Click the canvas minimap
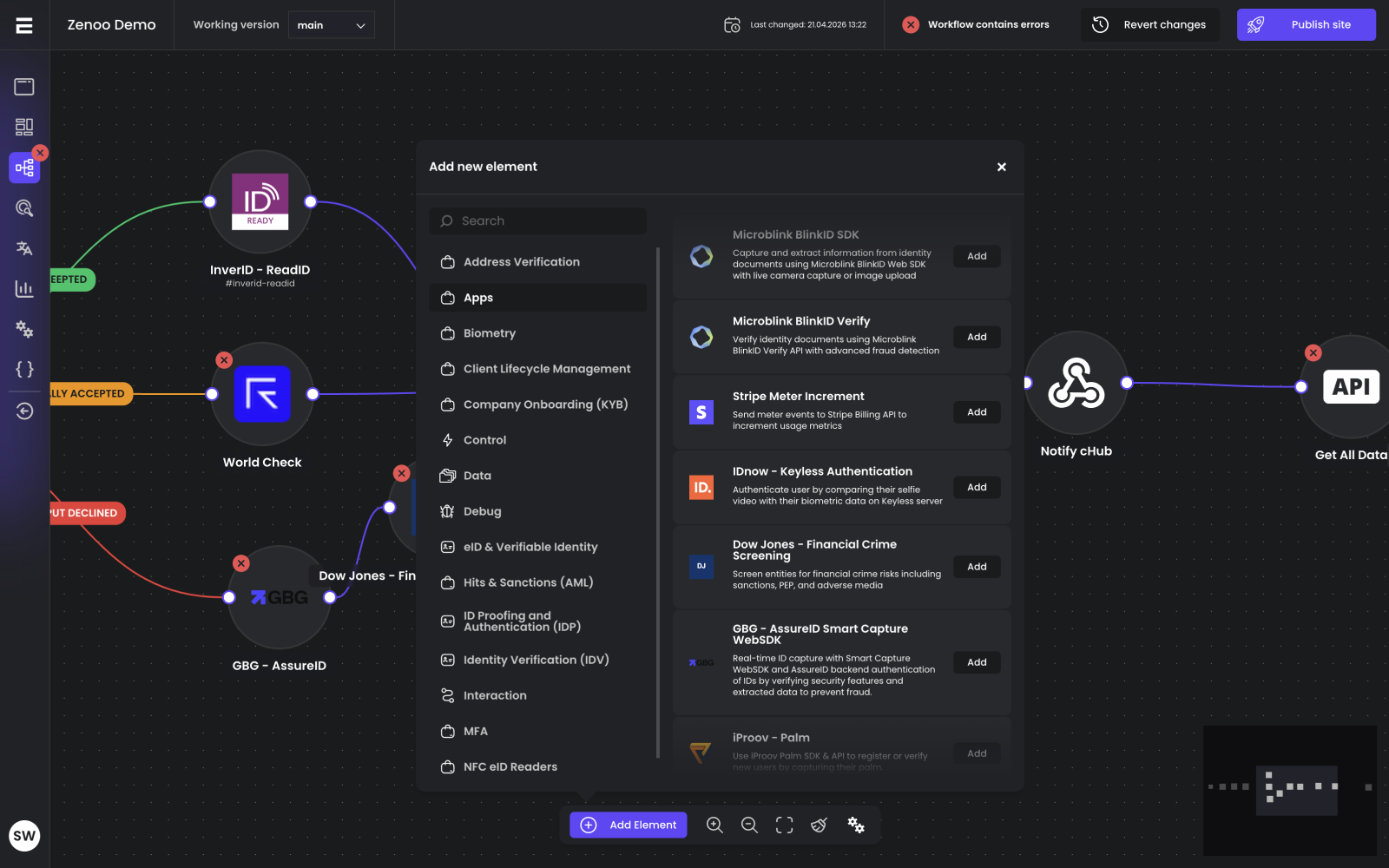The image size is (1389, 868). click(1290, 791)
